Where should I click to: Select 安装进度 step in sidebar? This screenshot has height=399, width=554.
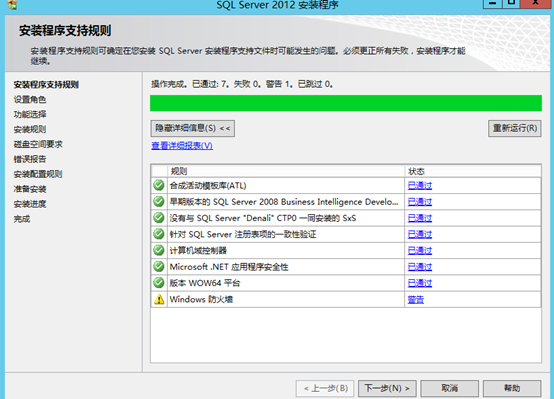[30, 204]
